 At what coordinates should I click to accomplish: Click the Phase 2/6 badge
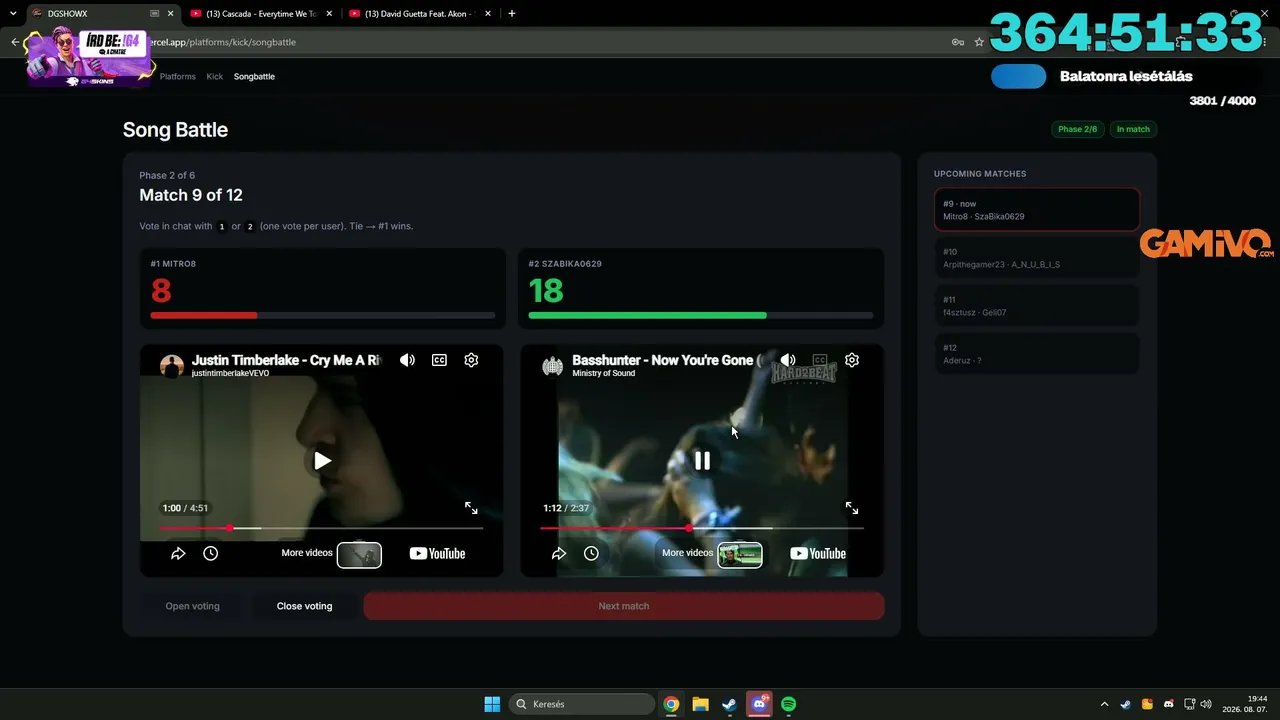[x=1077, y=129]
